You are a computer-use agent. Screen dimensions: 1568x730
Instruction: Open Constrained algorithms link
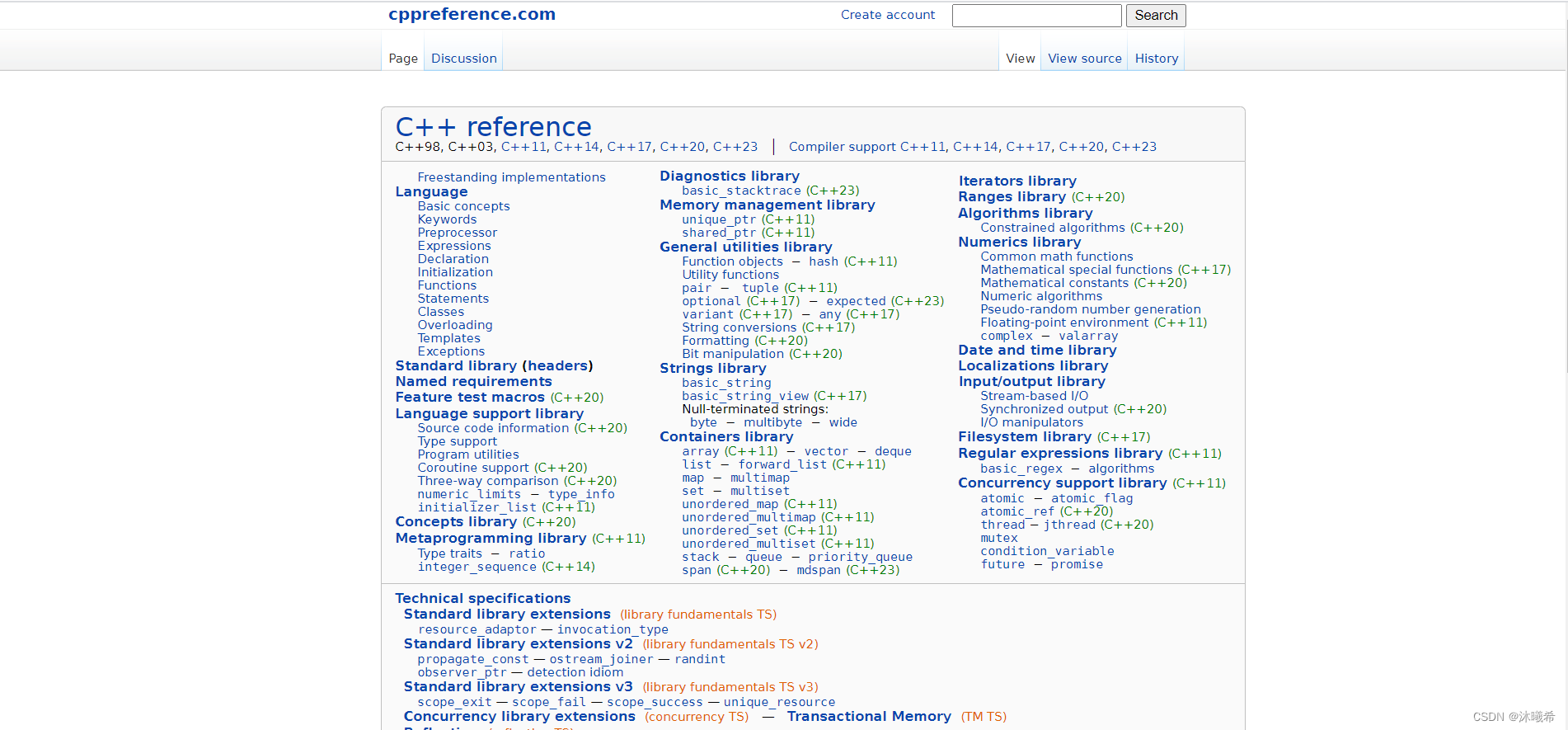(x=1053, y=228)
